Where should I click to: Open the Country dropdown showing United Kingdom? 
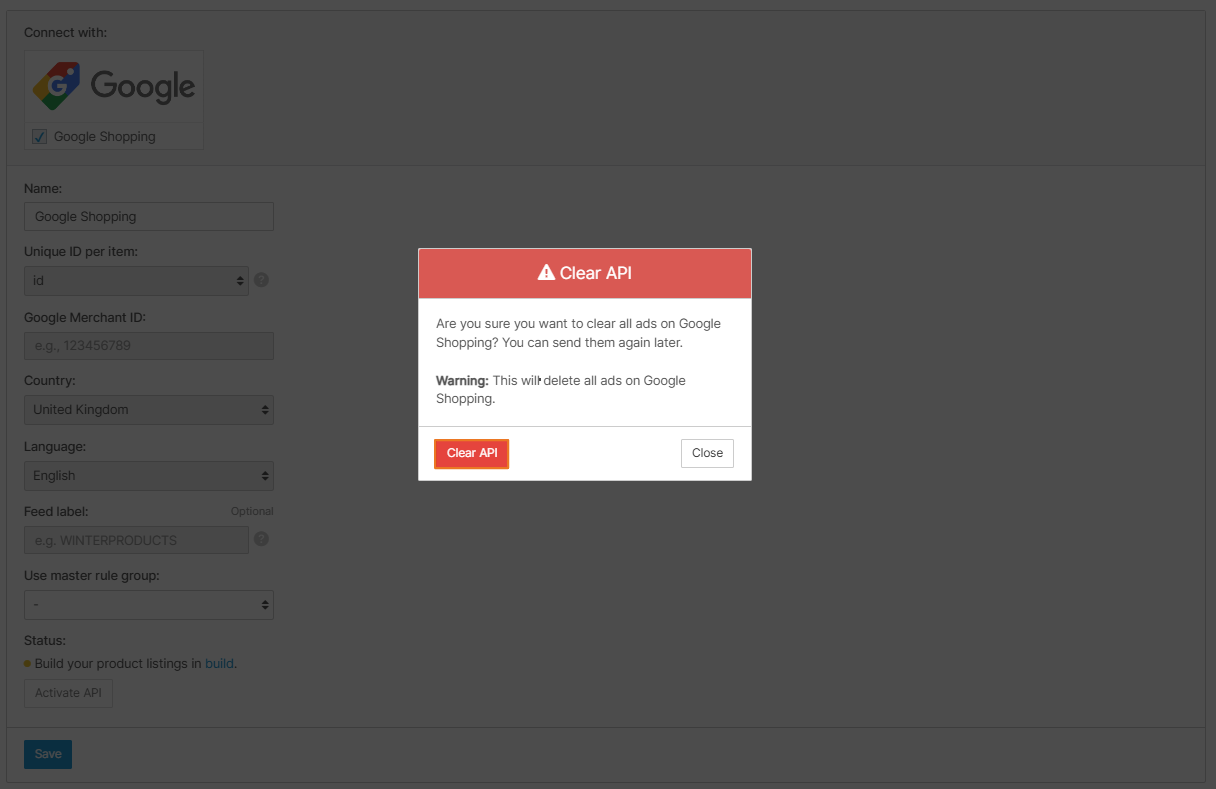click(149, 410)
